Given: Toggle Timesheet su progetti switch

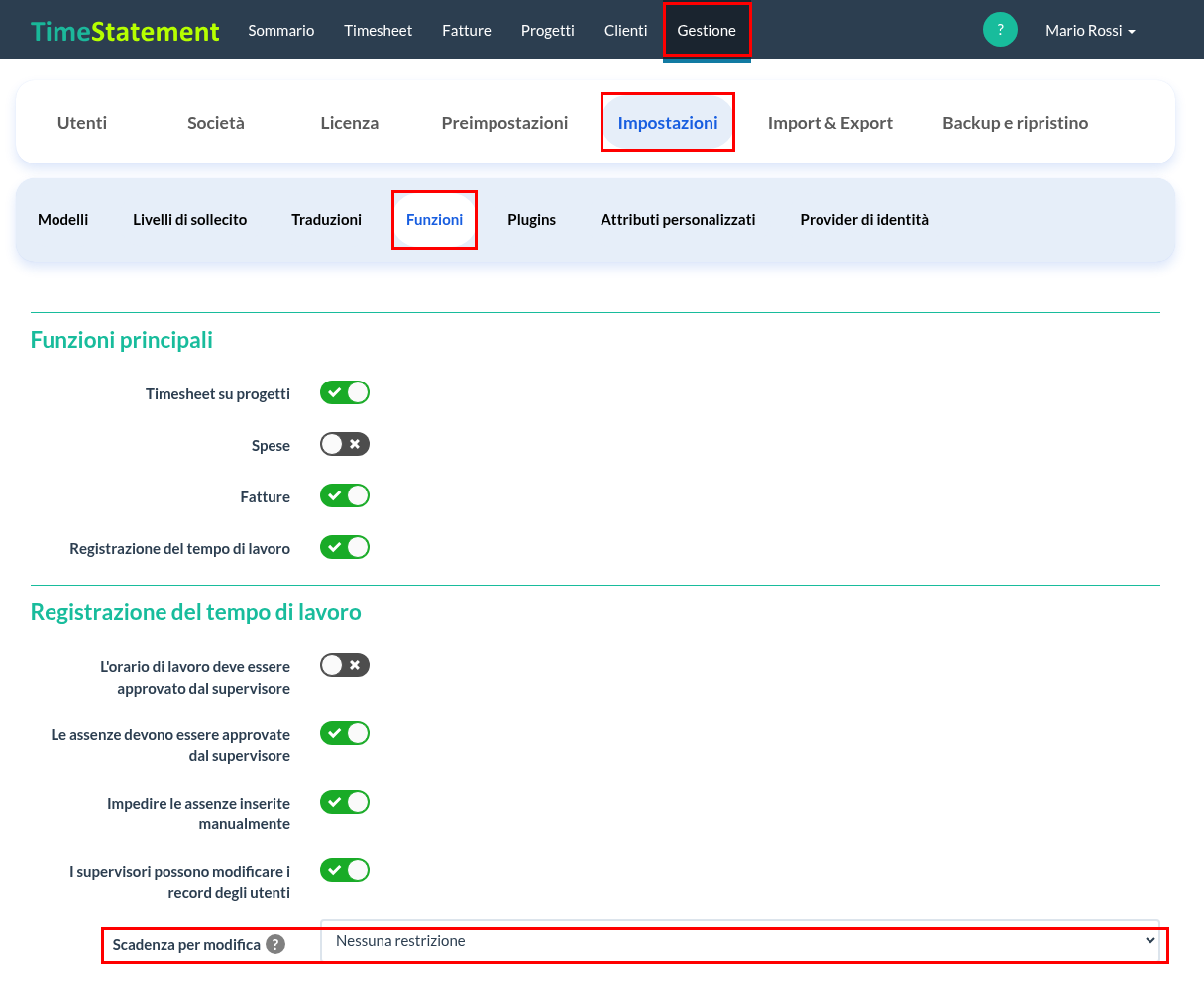Looking at the screenshot, I should [x=345, y=392].
